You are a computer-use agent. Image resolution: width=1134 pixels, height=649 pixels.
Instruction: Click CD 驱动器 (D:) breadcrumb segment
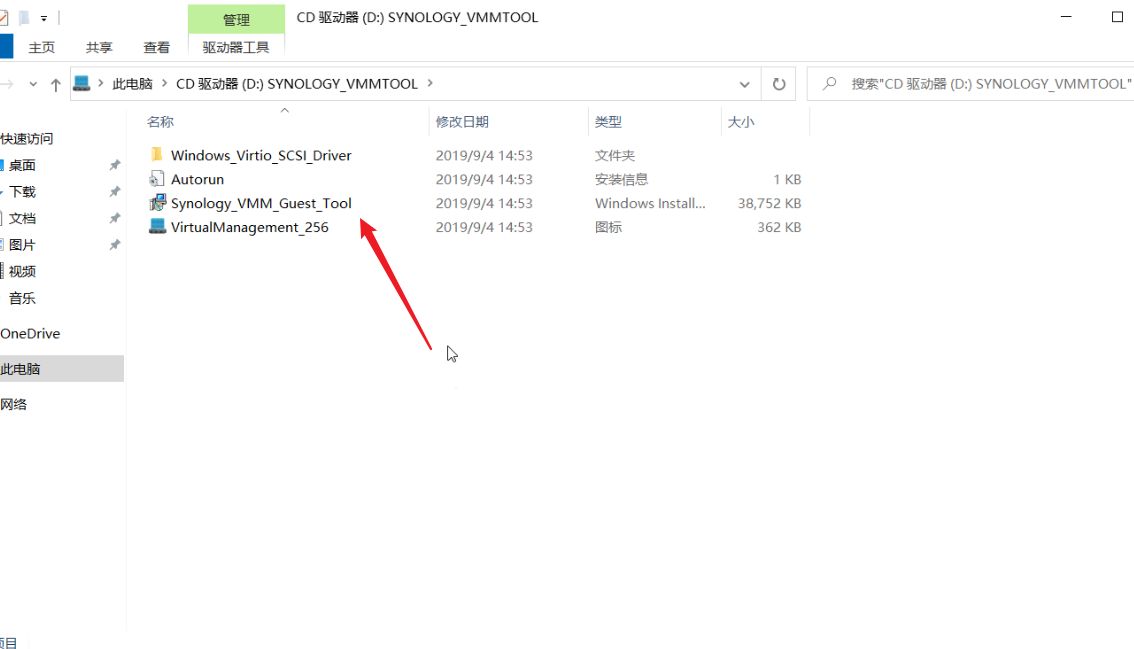(x=297, y=84)
